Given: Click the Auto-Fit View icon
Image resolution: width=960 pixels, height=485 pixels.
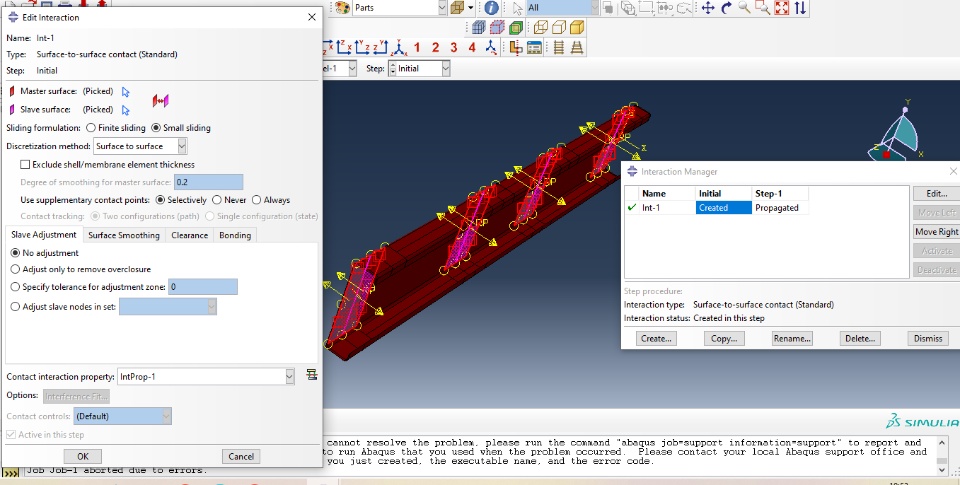Looking at the screenshot, I should click(782, 8).
